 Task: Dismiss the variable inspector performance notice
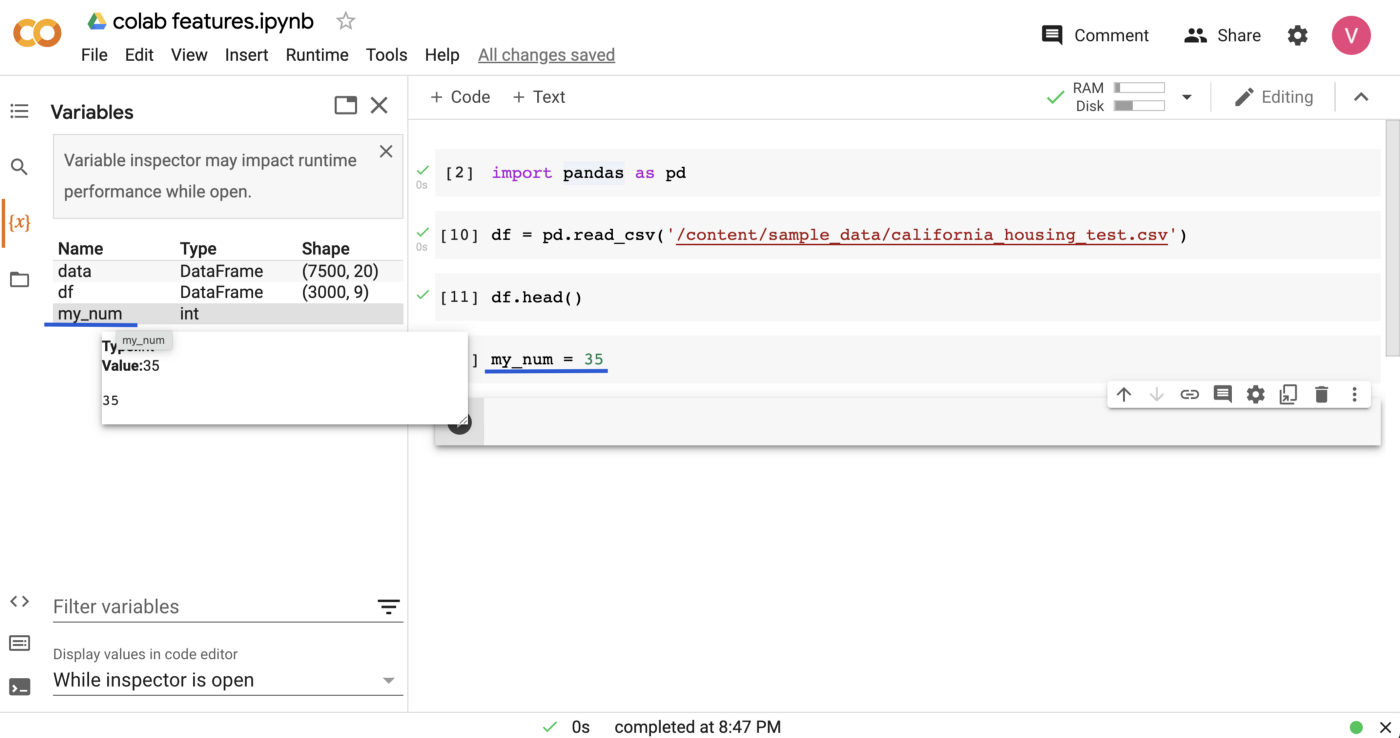386,152
